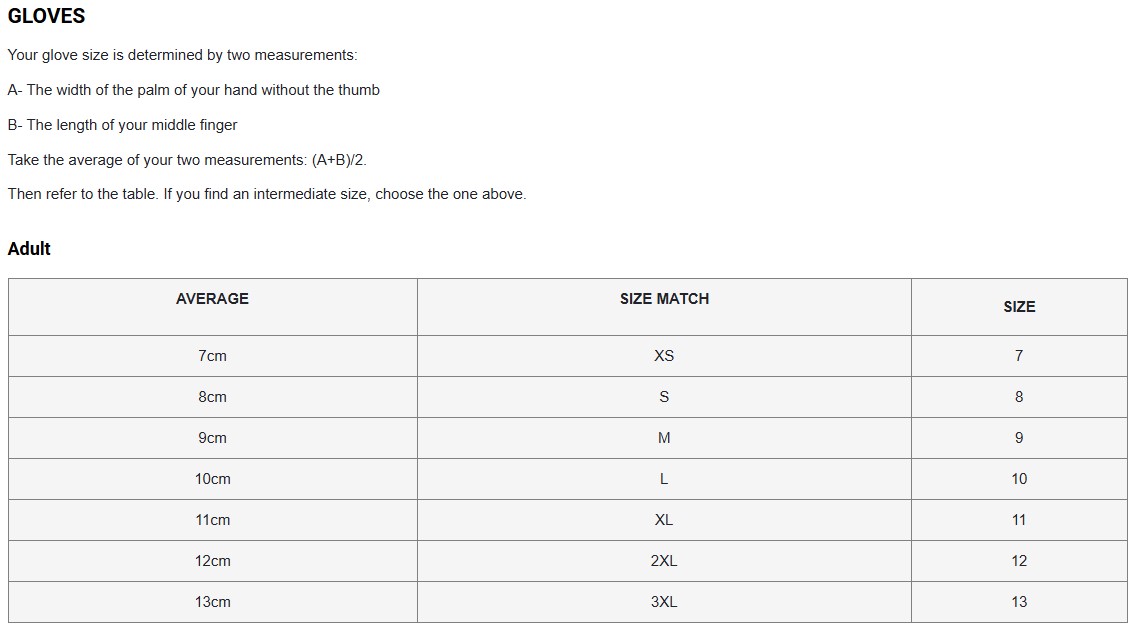Click the (A+B)/2 average formula line

(187, 160)
